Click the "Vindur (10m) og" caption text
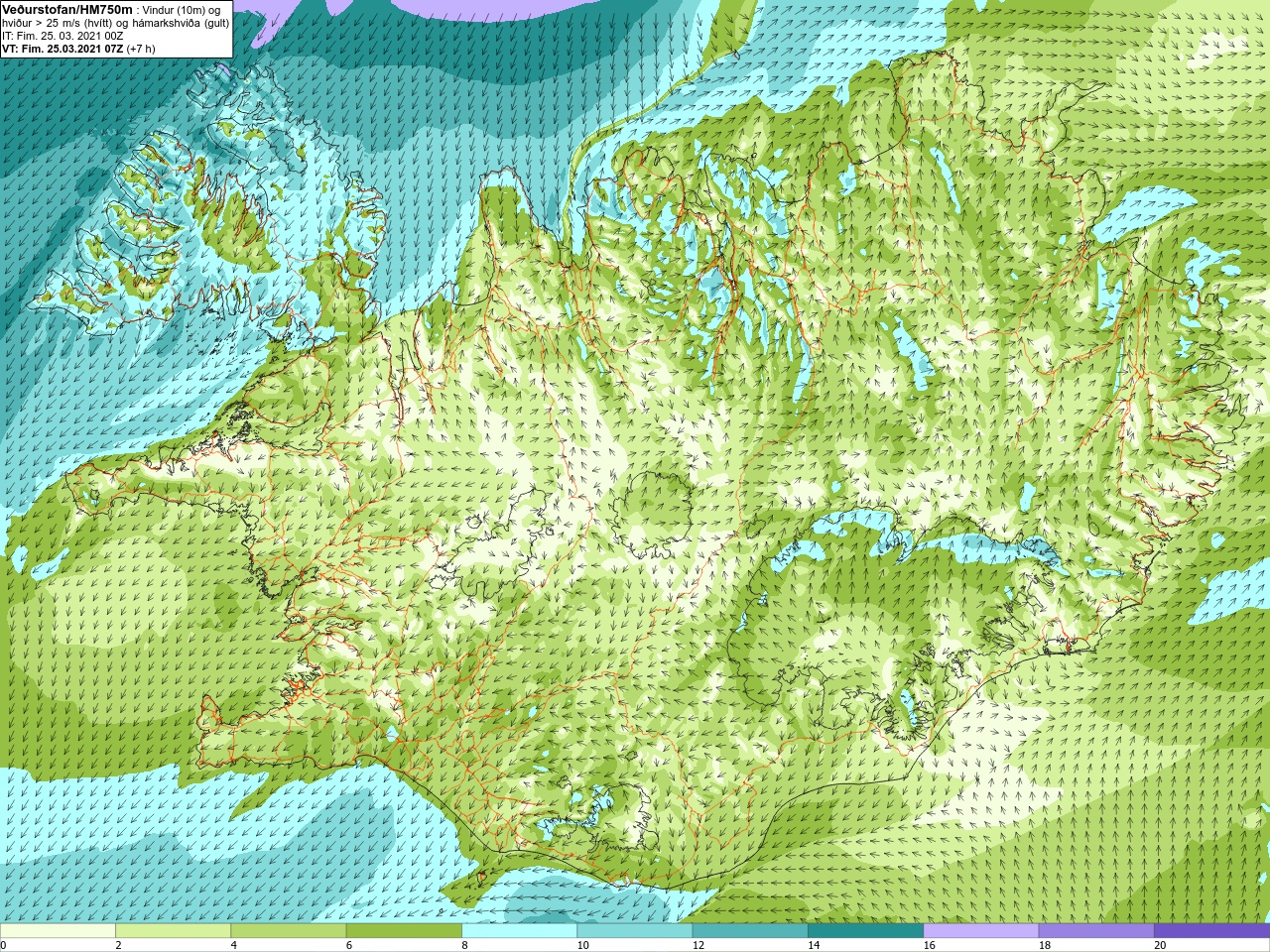 [x=182, y=11]
